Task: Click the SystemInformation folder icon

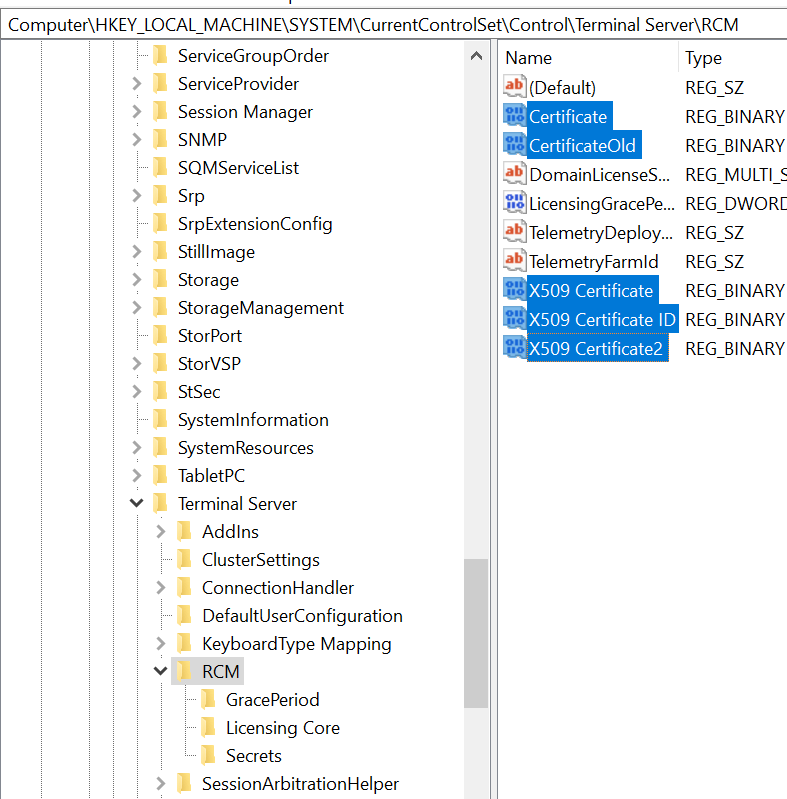Action: click(160, 419)
